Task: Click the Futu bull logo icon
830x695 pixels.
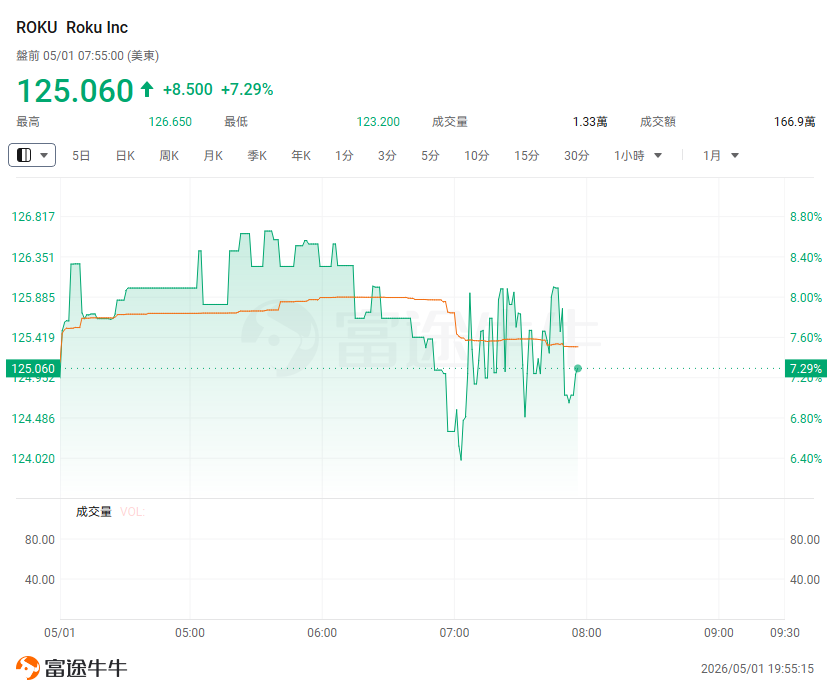Action: click(28, 667)
